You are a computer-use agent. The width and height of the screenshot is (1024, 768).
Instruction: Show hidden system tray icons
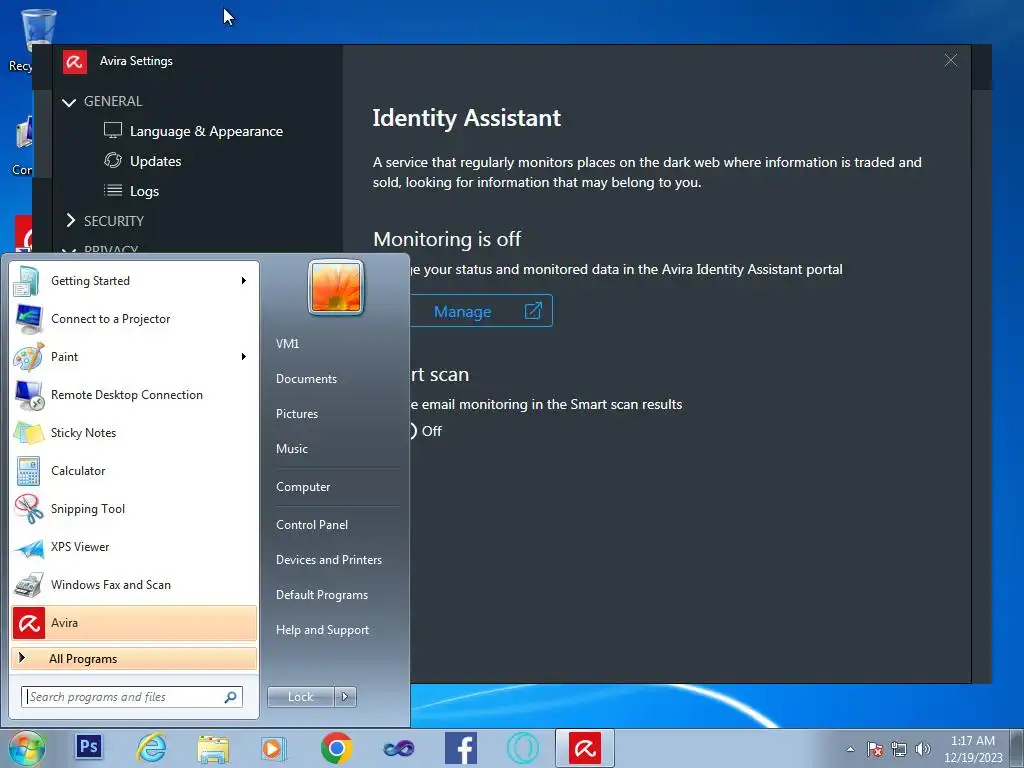point(850,749)
